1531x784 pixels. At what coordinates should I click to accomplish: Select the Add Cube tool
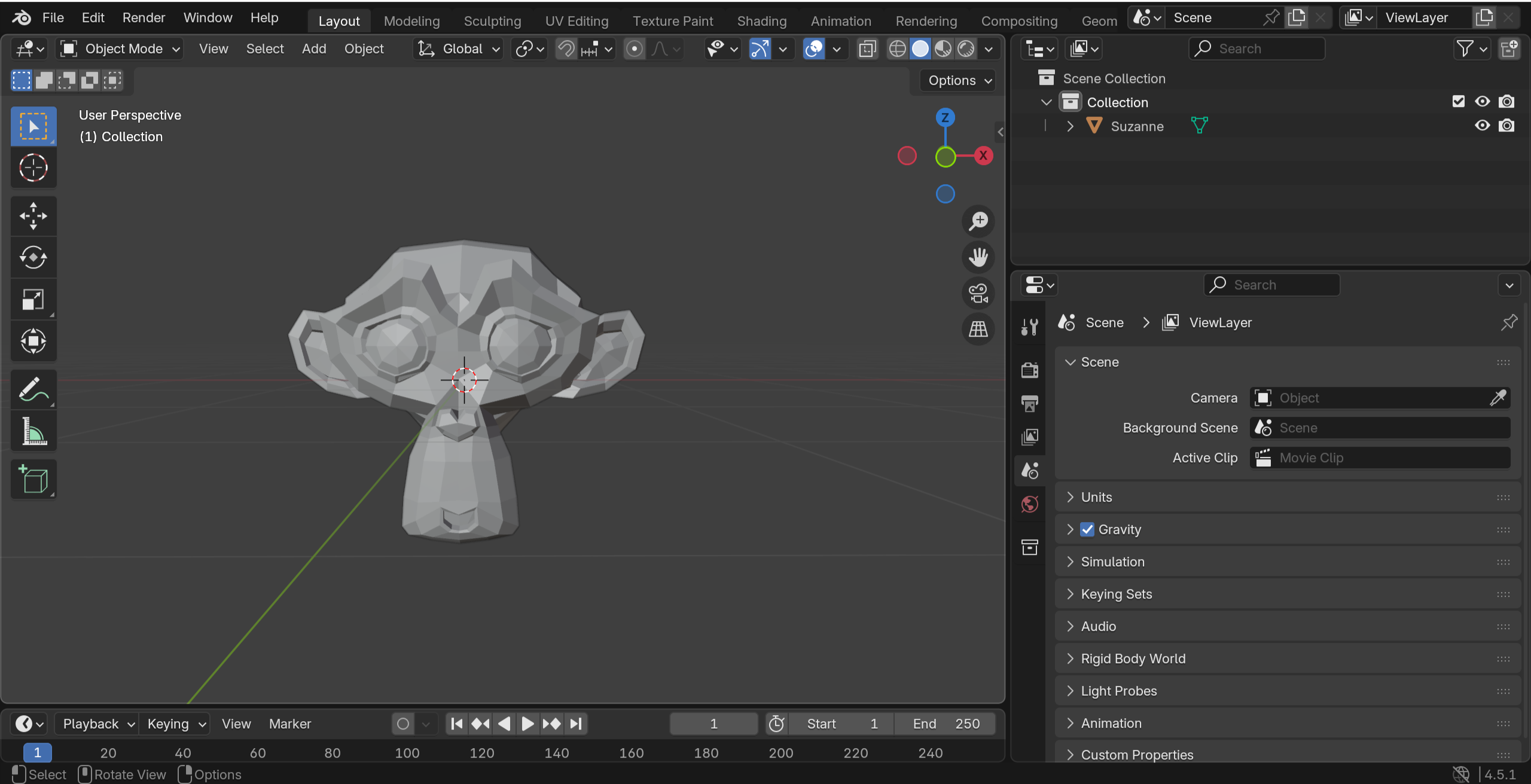(33, 480)
